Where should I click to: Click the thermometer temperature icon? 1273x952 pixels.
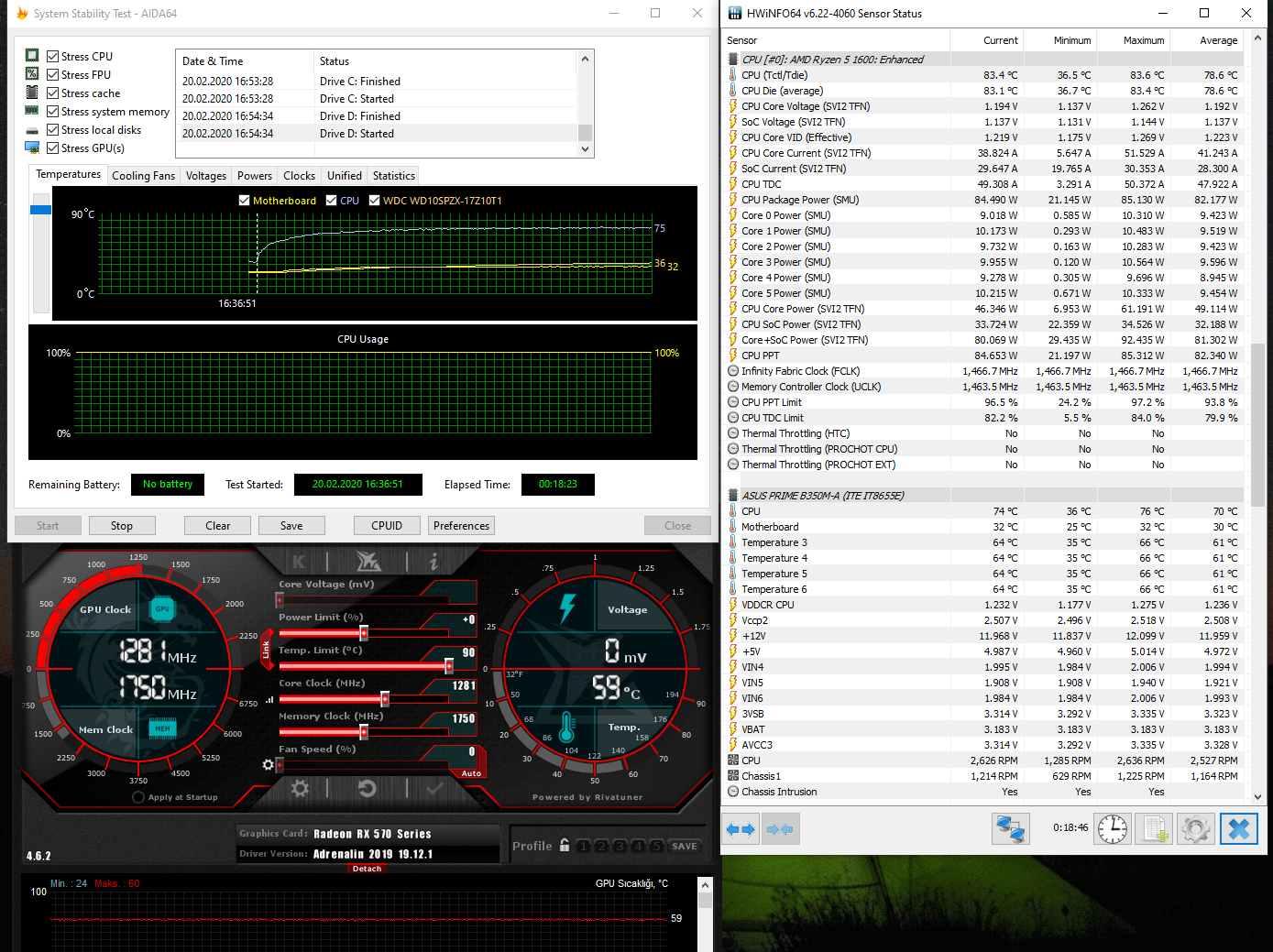click(x=566, y=728)
